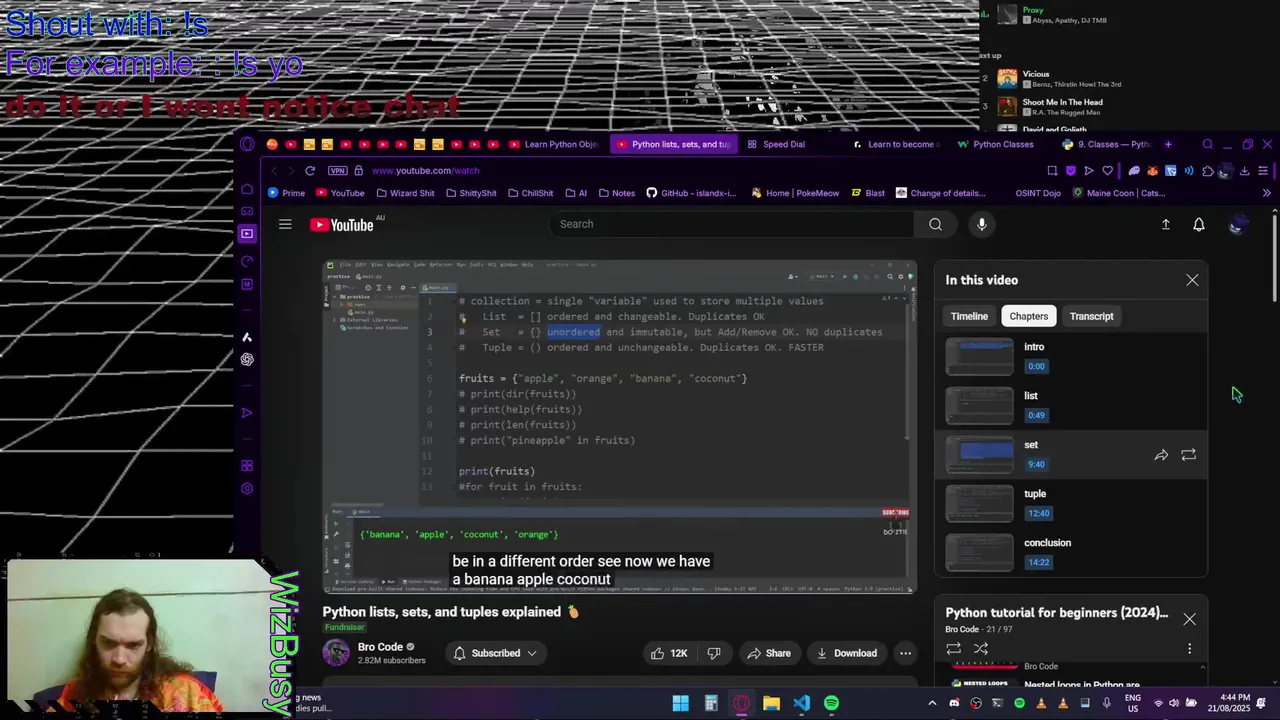Jump to the tuple chapter at 12:40

(x=1071, y=503)
